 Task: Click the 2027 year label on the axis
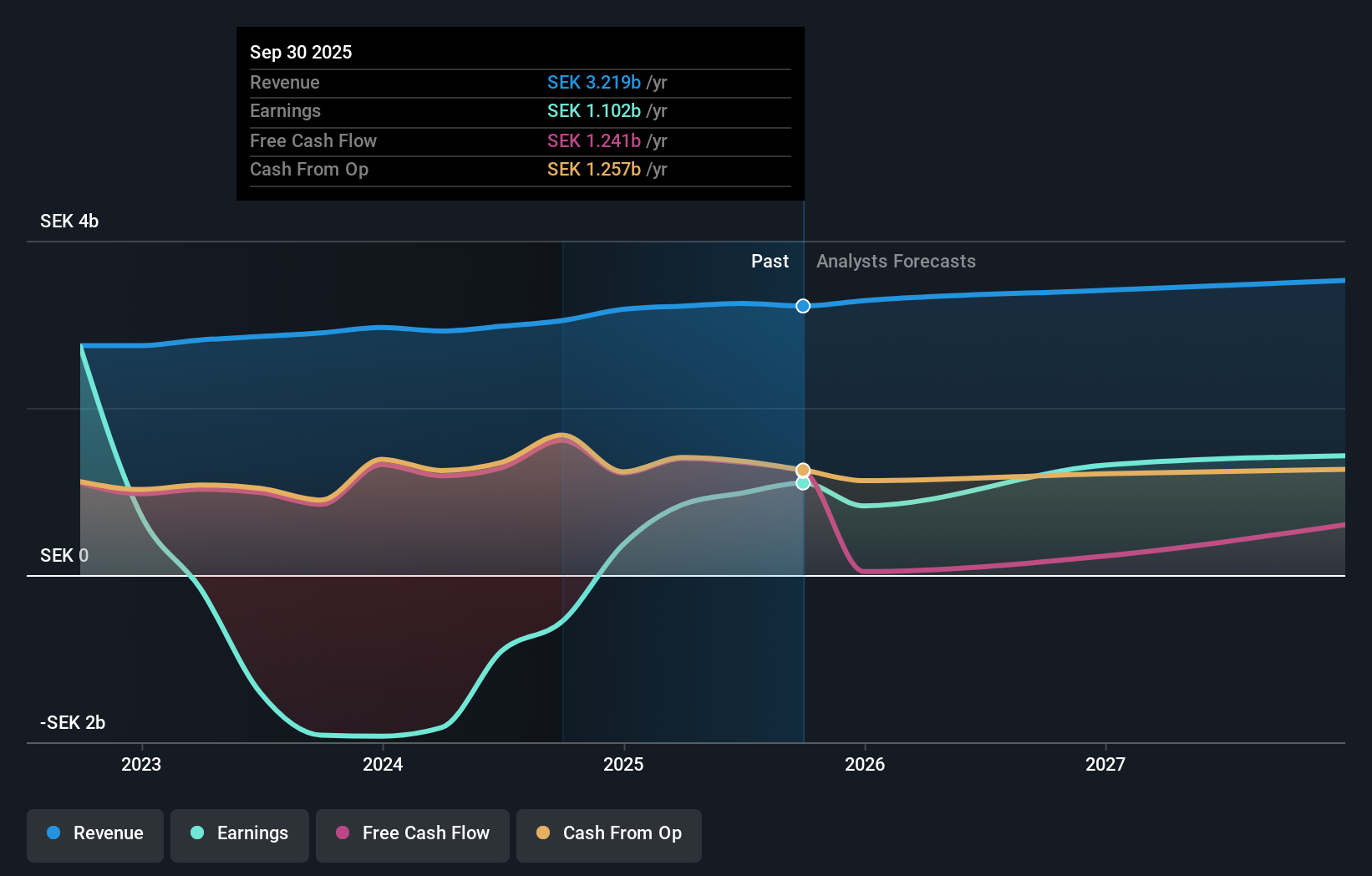tap(1105, 764)
